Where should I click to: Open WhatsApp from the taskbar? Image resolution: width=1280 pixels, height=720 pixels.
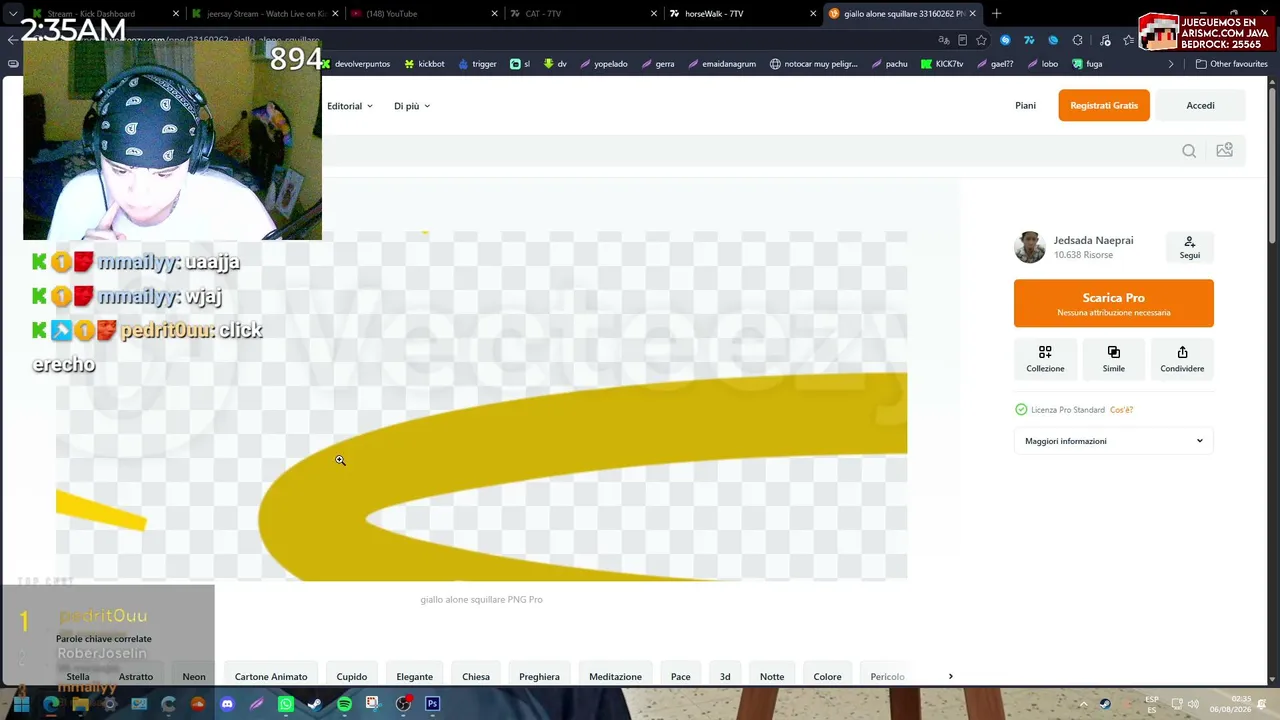pos(286,704)
